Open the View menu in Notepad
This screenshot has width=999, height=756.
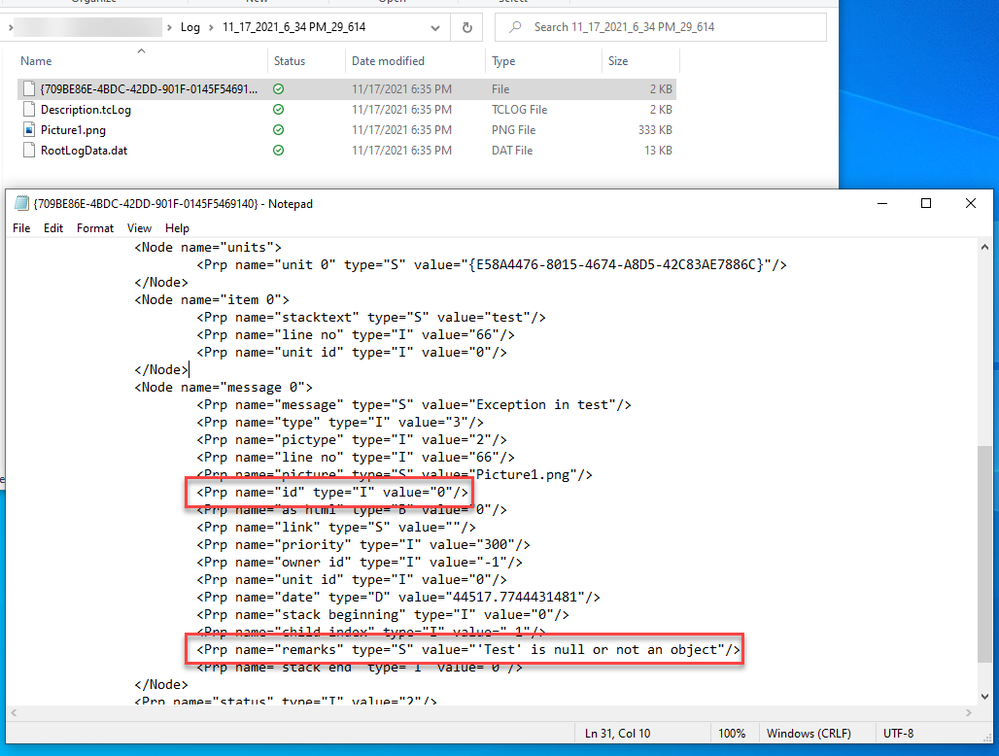click(x=139, y=228)
